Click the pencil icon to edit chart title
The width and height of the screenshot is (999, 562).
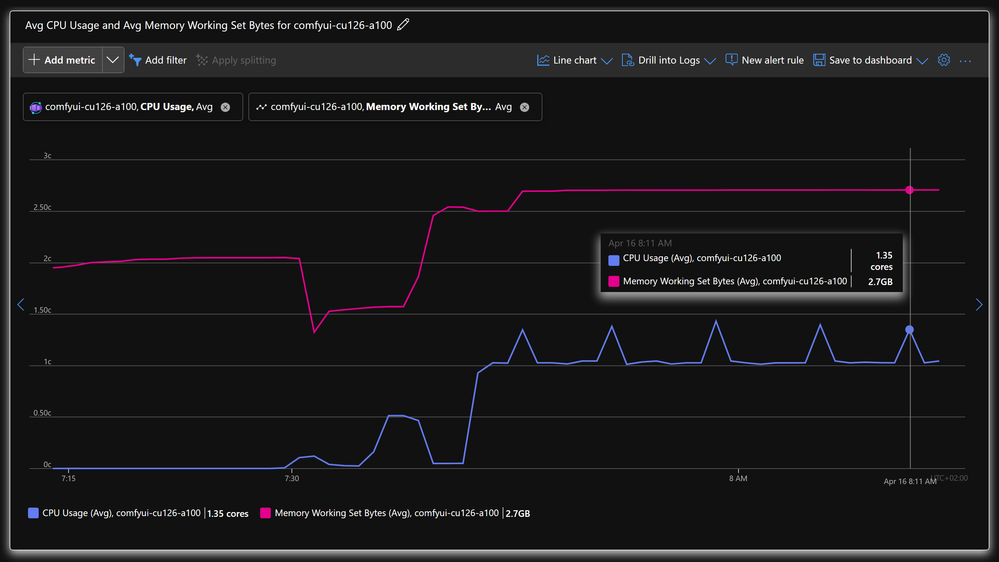coord(403,25)
